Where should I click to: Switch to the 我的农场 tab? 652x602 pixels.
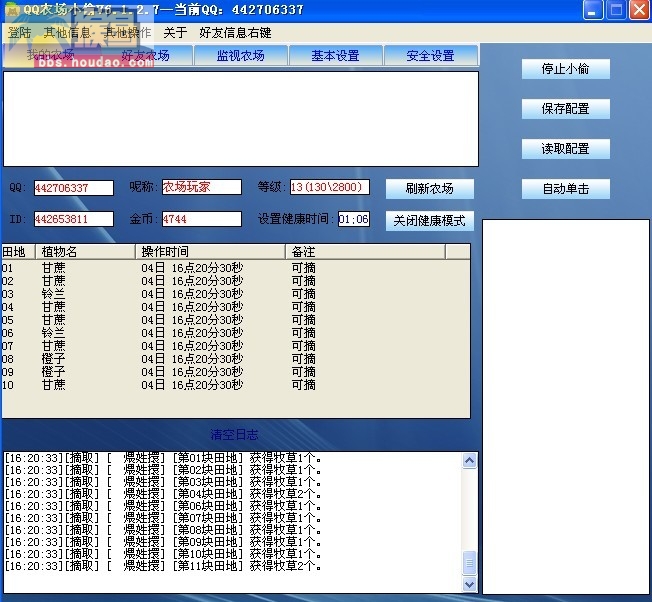pos(51,55)
